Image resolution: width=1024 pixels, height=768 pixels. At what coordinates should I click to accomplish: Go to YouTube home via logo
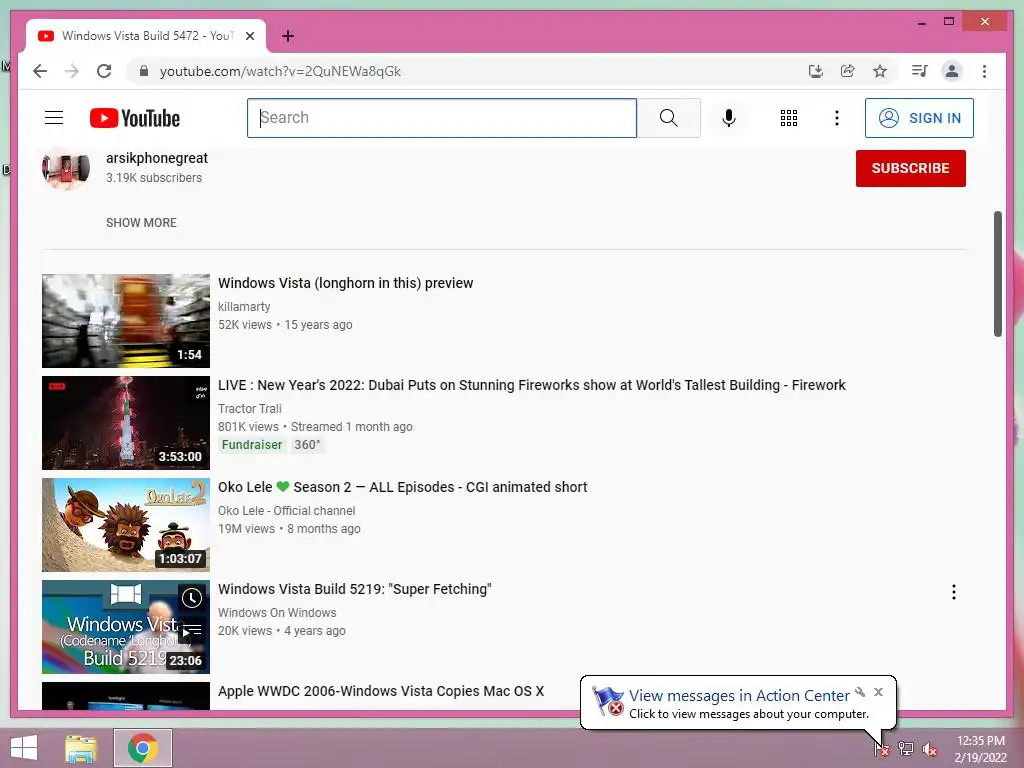pyautogui.click(x=135, y=118)
